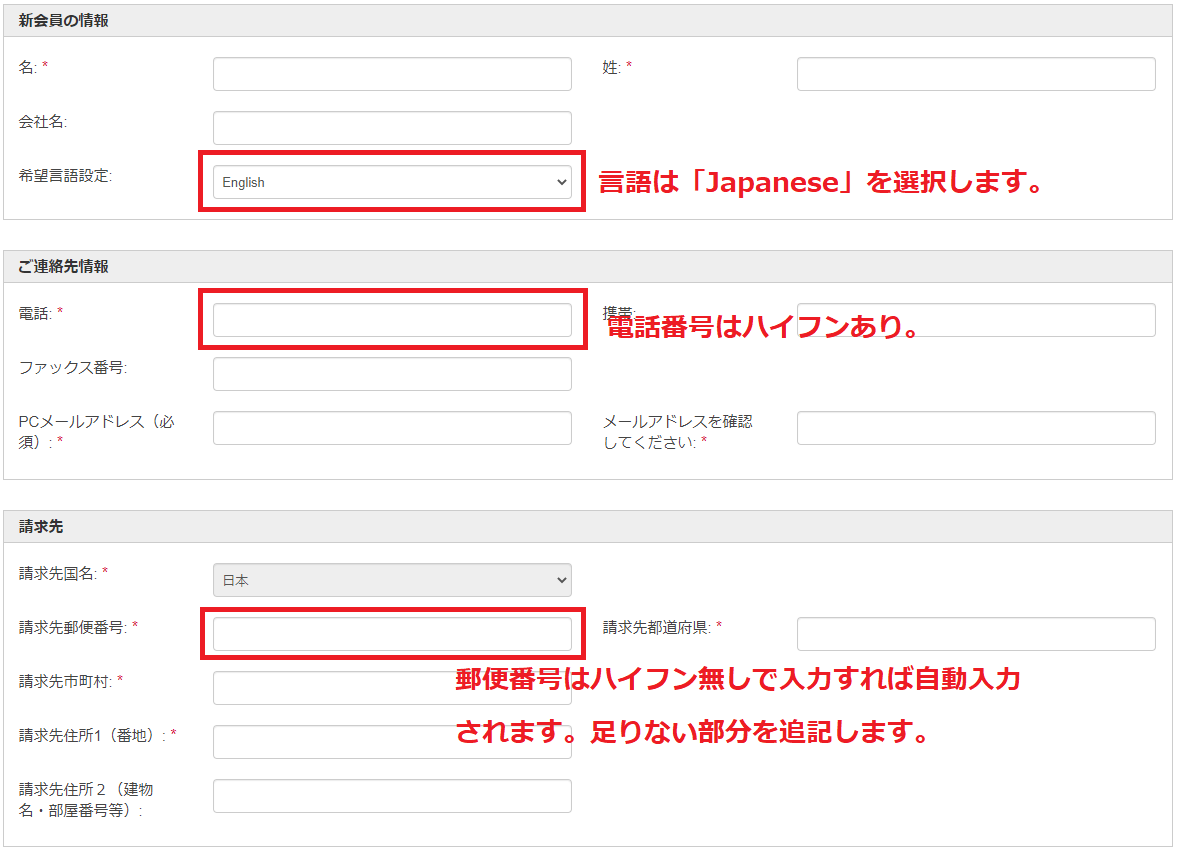This screenshot has height=850, width=1177.
Task: Click the 請求先市町村 city input field
Action: tap(330, 688)
